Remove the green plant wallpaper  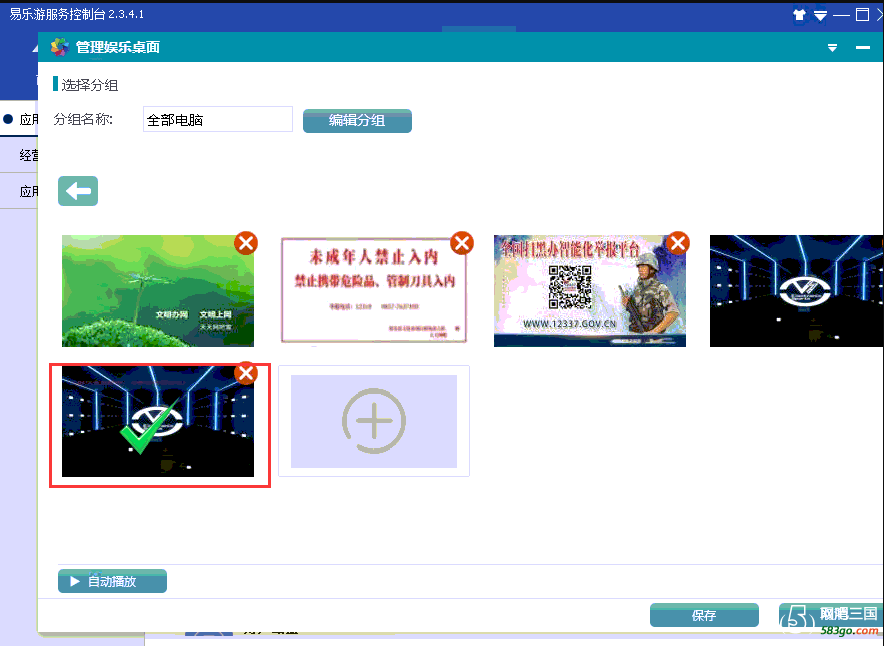pyautogui.click(x=245, y=243)
